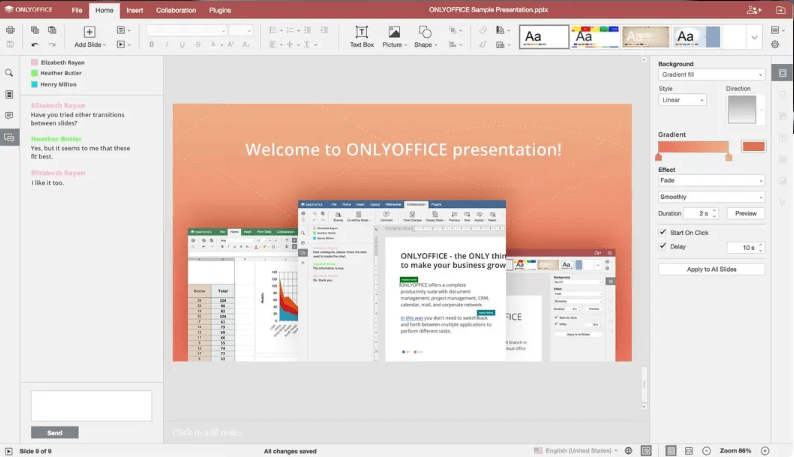Click the Fit to slide icon

671,451
